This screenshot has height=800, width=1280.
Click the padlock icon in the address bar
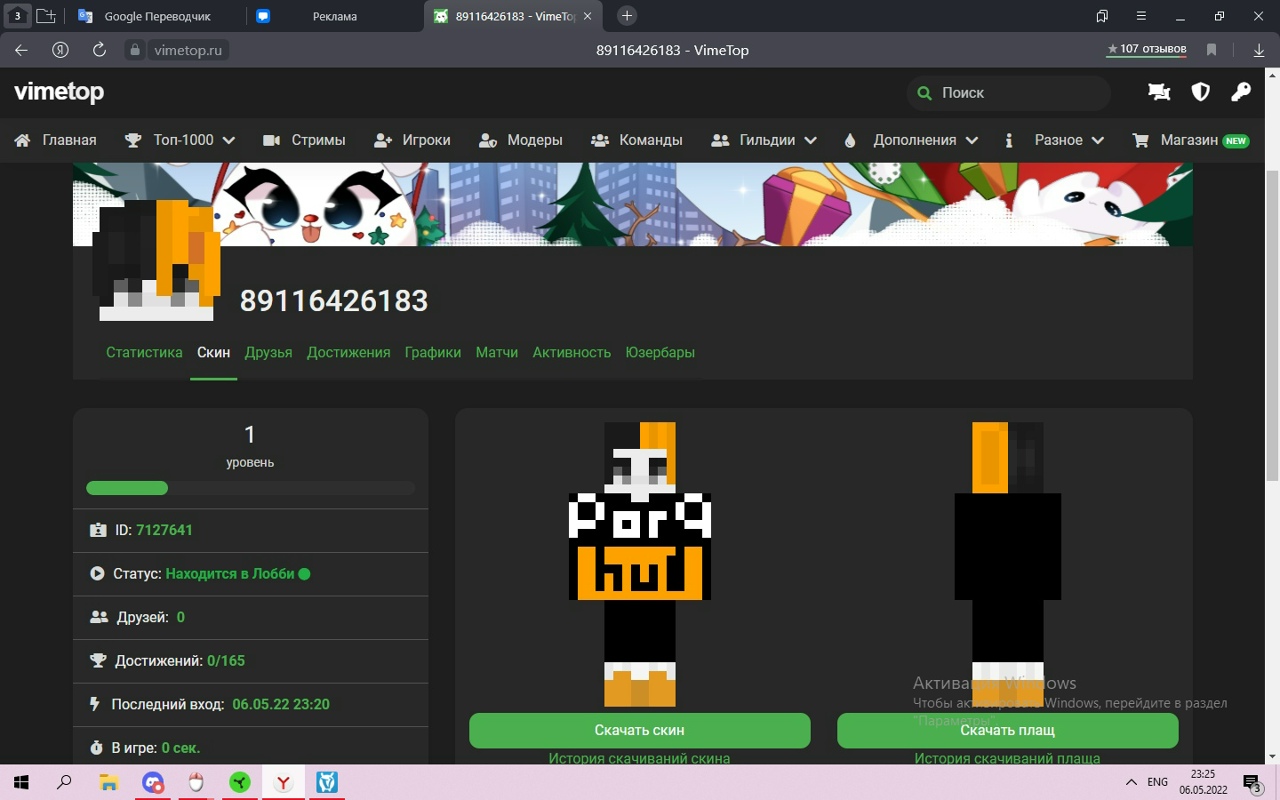(135, 49)
